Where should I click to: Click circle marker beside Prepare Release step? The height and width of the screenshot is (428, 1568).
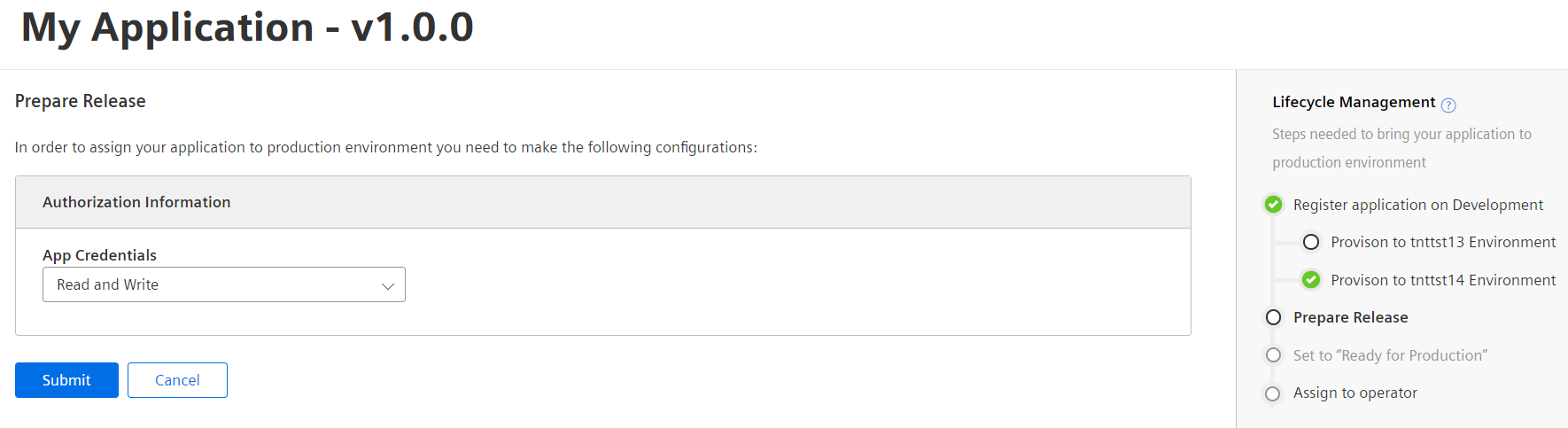click(1273, 317)
